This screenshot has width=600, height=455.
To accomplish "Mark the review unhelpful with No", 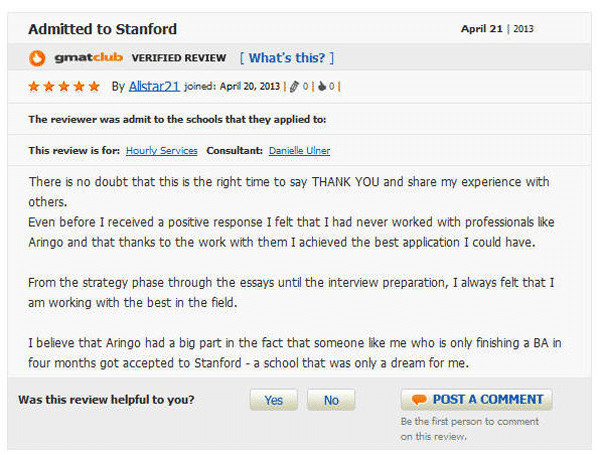I will tap(331, 400).
